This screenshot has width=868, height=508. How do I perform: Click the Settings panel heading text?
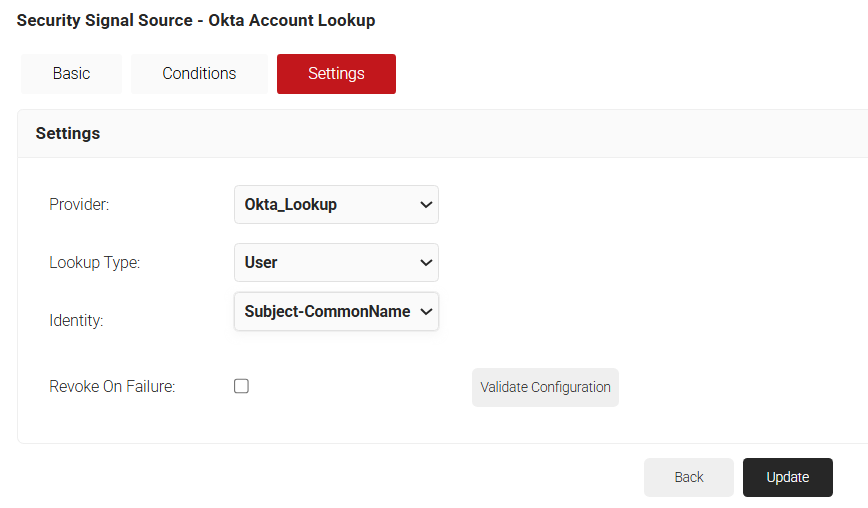(67, 133)
